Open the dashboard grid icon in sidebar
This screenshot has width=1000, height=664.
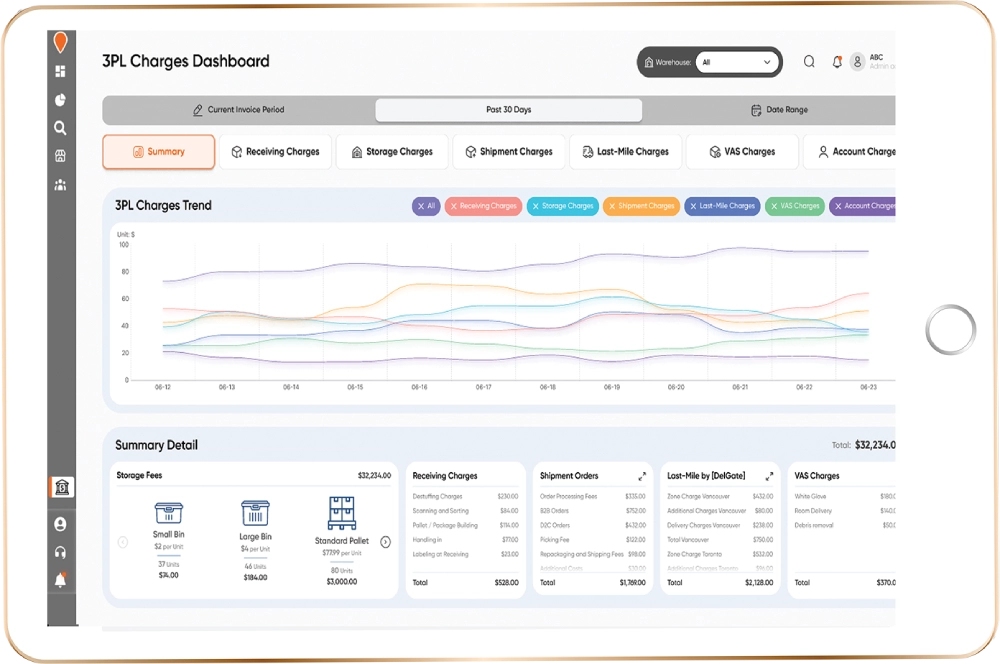tap(61, 72)
